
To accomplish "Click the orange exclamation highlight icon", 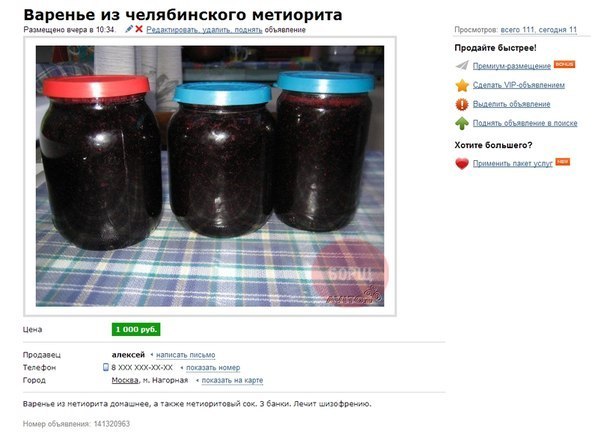I will (462, 104).
